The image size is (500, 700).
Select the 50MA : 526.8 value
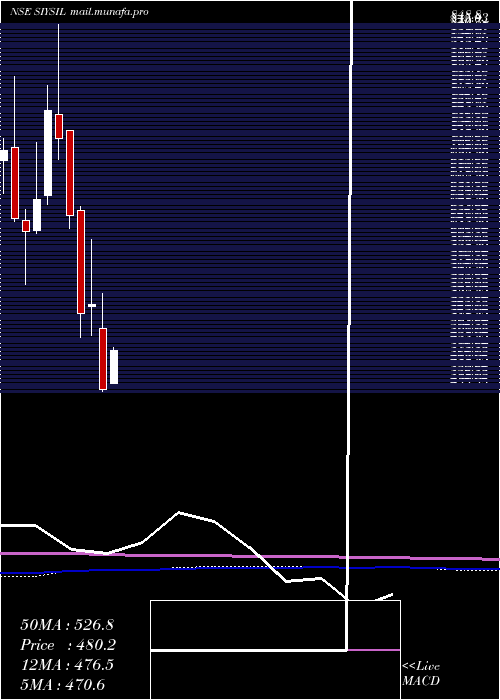point(66,625)
